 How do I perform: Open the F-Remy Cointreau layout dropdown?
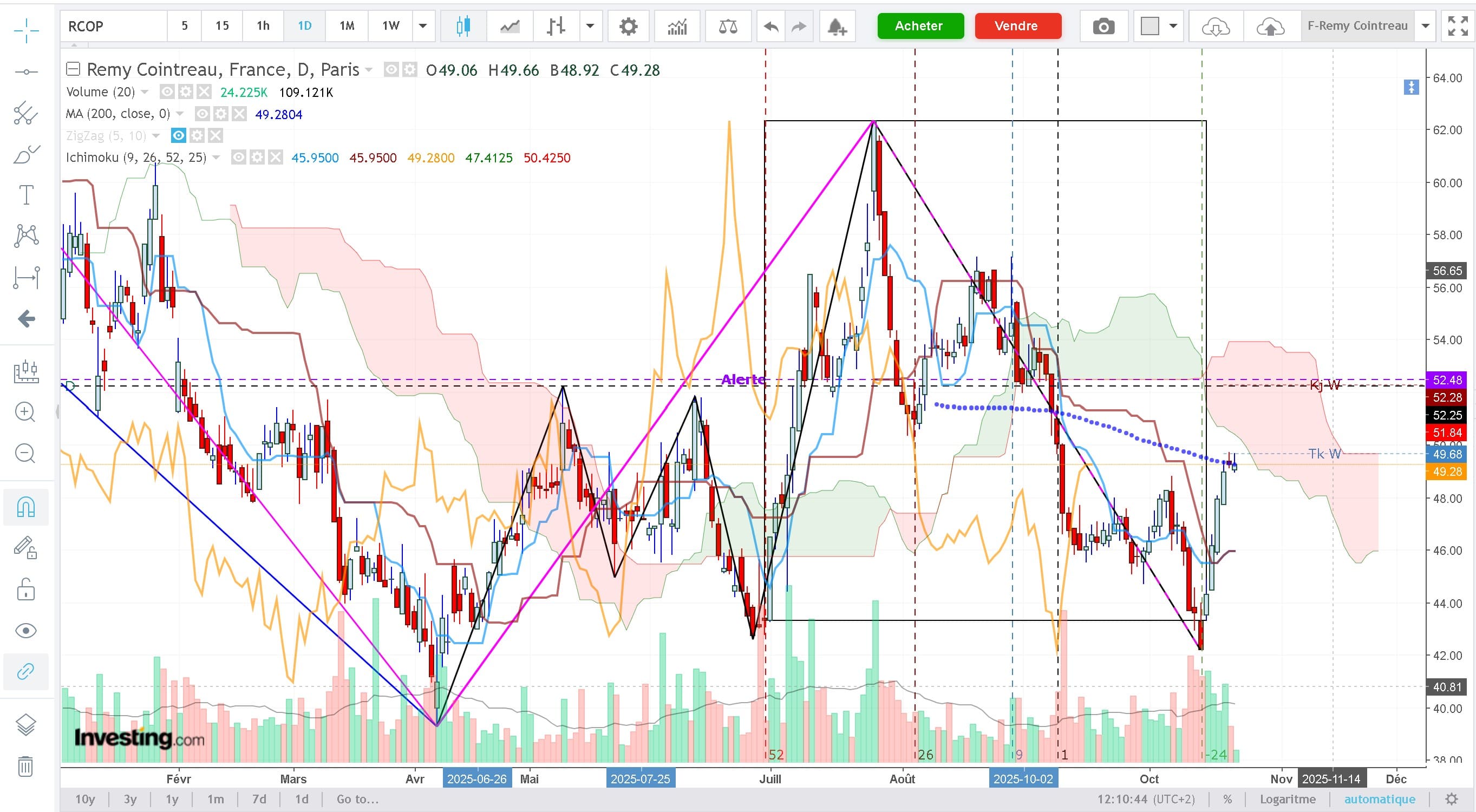tap(1425, 26)
